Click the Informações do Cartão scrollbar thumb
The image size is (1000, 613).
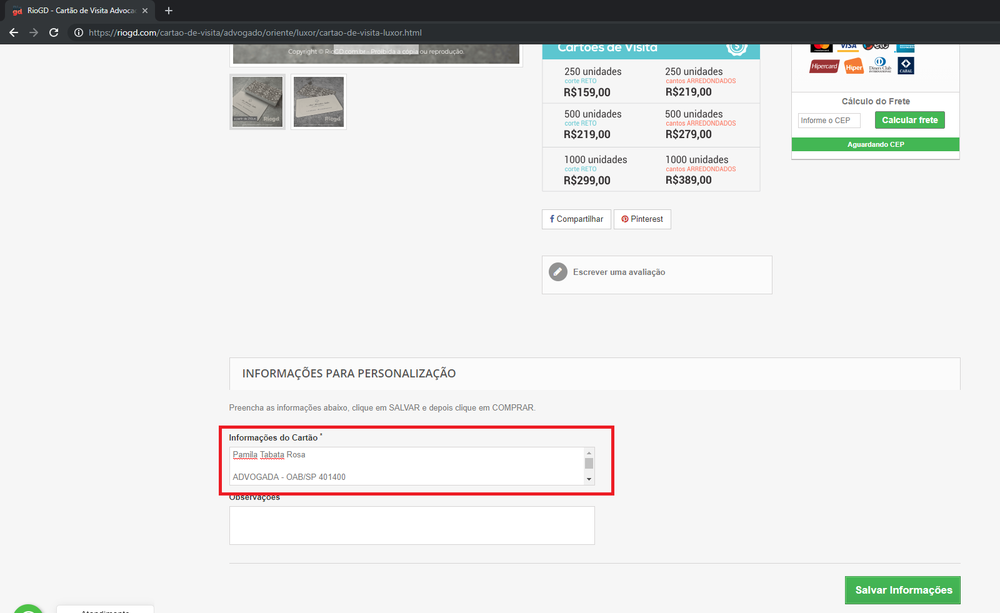589,464
